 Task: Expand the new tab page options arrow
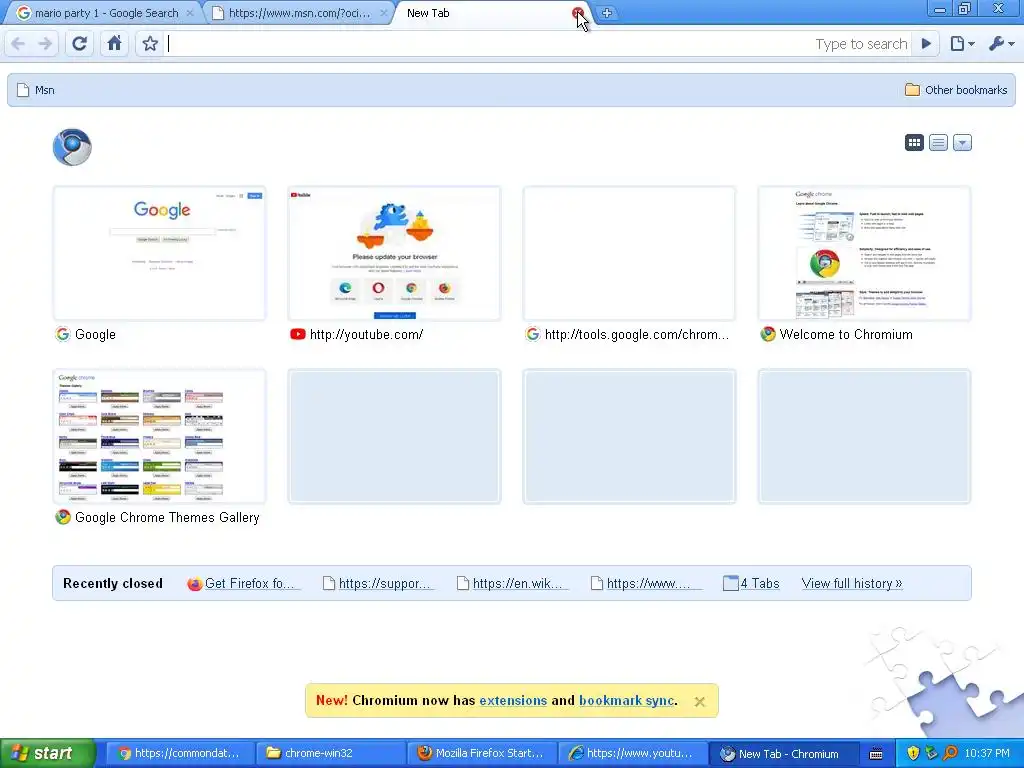(x=963, y=142)
